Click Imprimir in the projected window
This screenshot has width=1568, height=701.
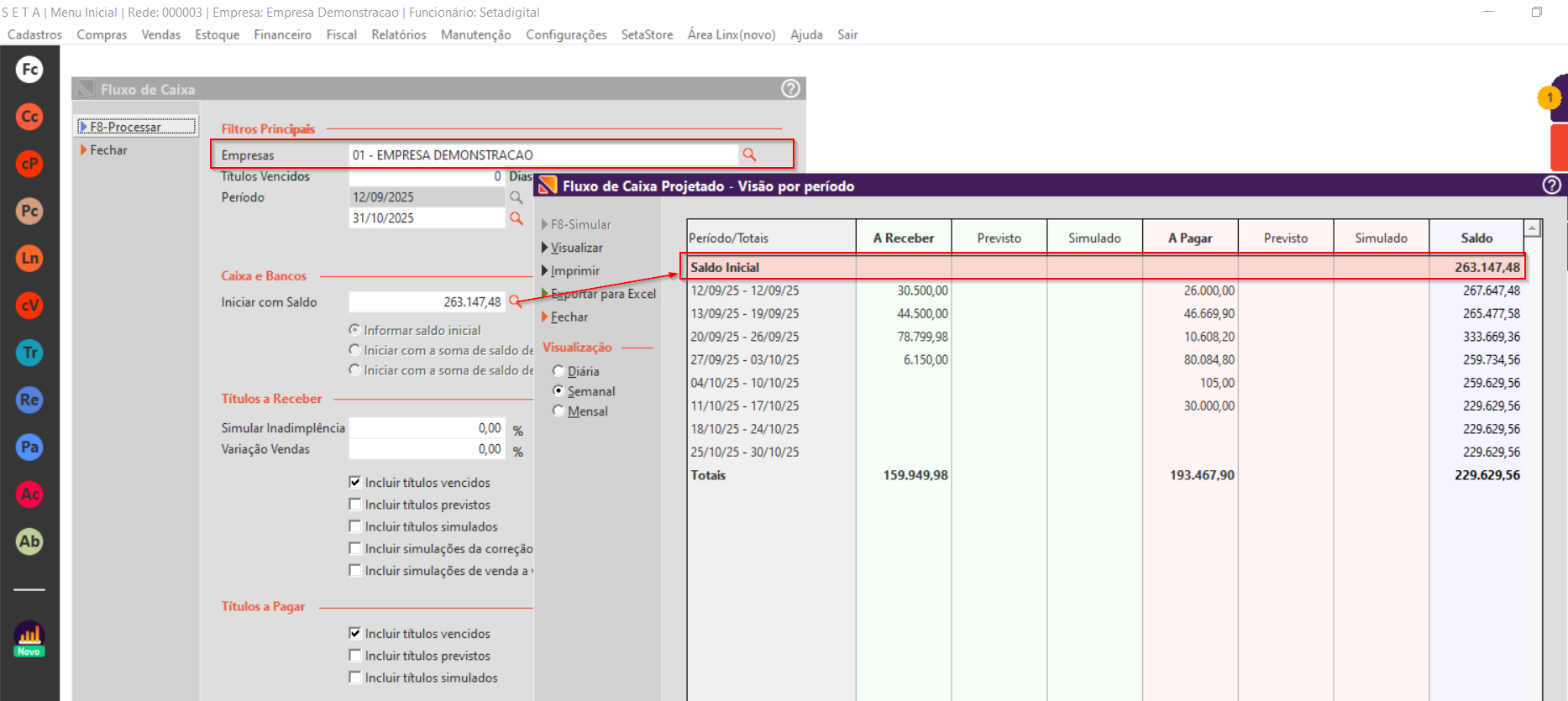(x=570, y=270)
